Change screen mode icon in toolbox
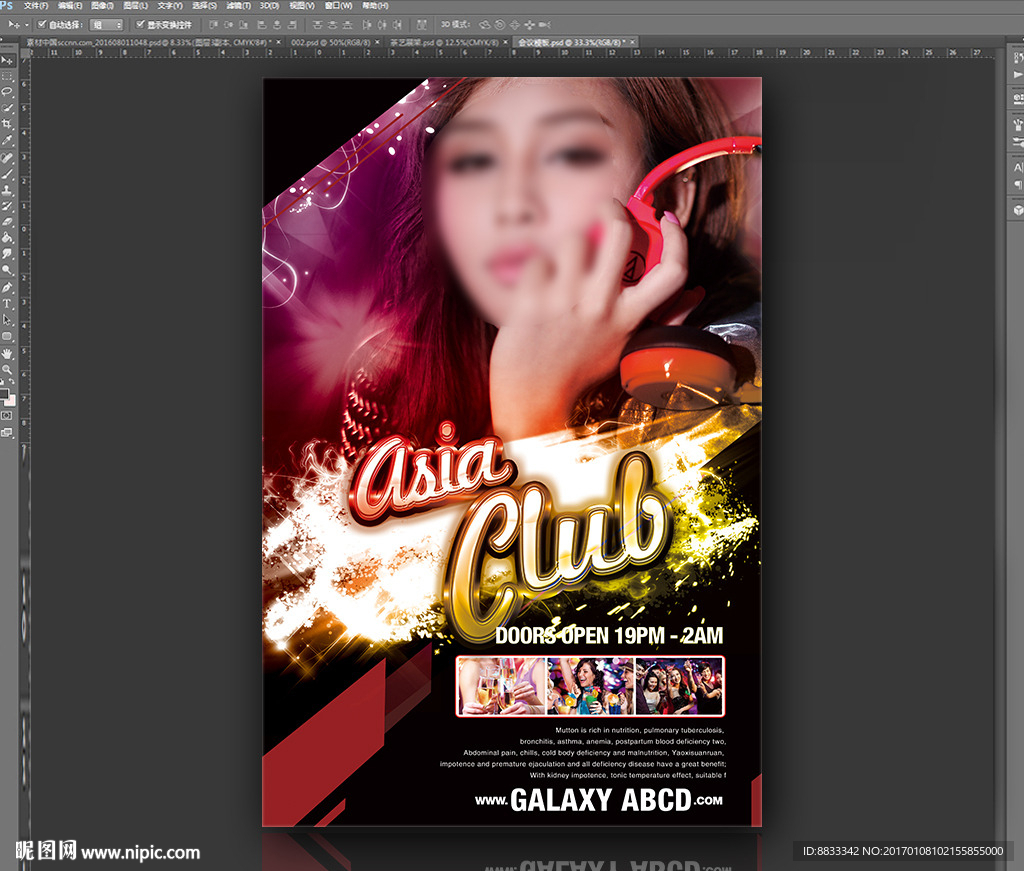This screenshot has width=1024, height=871. [x=7, y=432]
